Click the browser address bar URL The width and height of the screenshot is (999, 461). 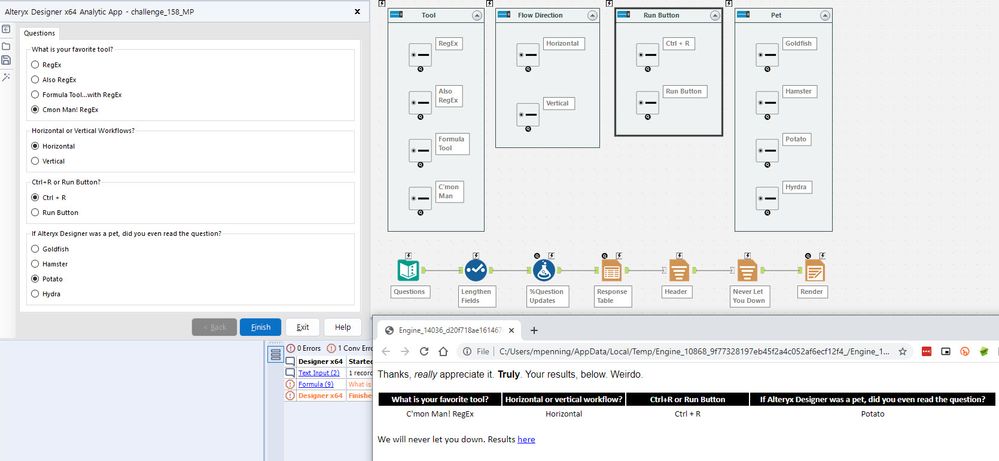[694, 351]
